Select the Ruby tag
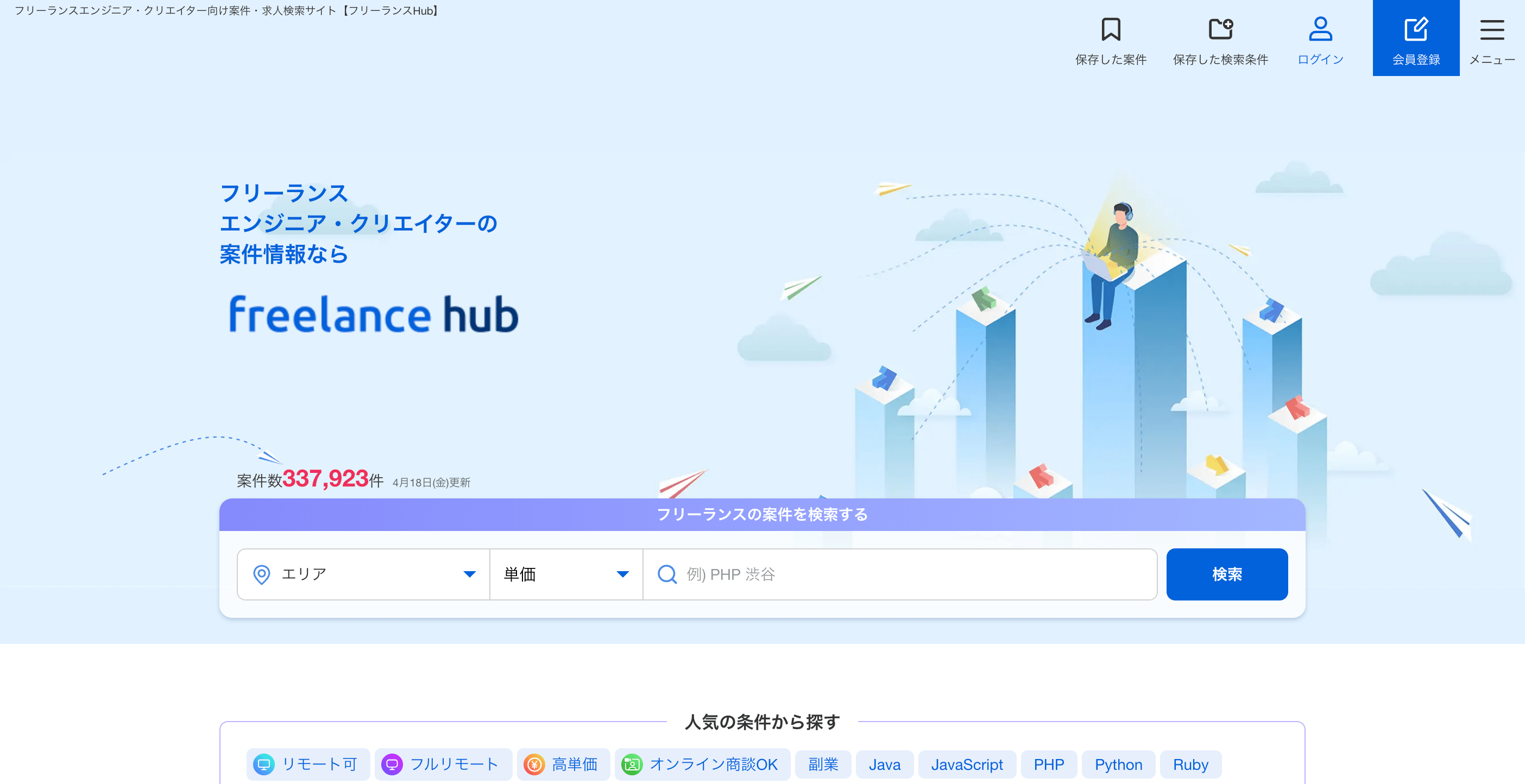Viewport: 1525px width, 784px height. 1190,764
